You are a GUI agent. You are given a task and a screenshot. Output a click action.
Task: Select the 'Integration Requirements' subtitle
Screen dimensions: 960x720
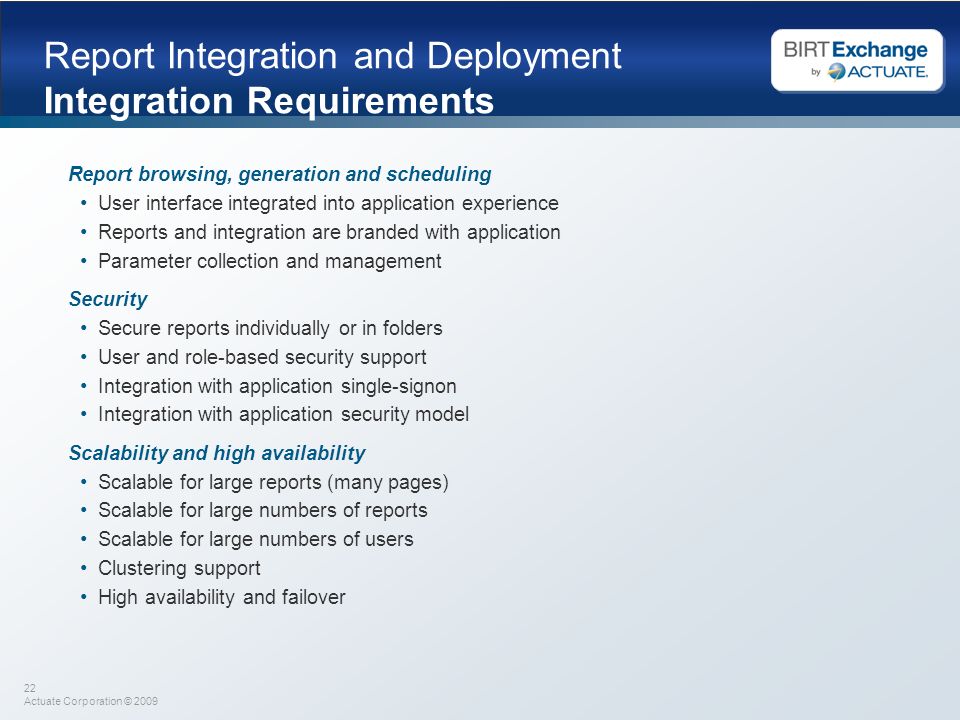pyautogui.click(x=269, y=101)
